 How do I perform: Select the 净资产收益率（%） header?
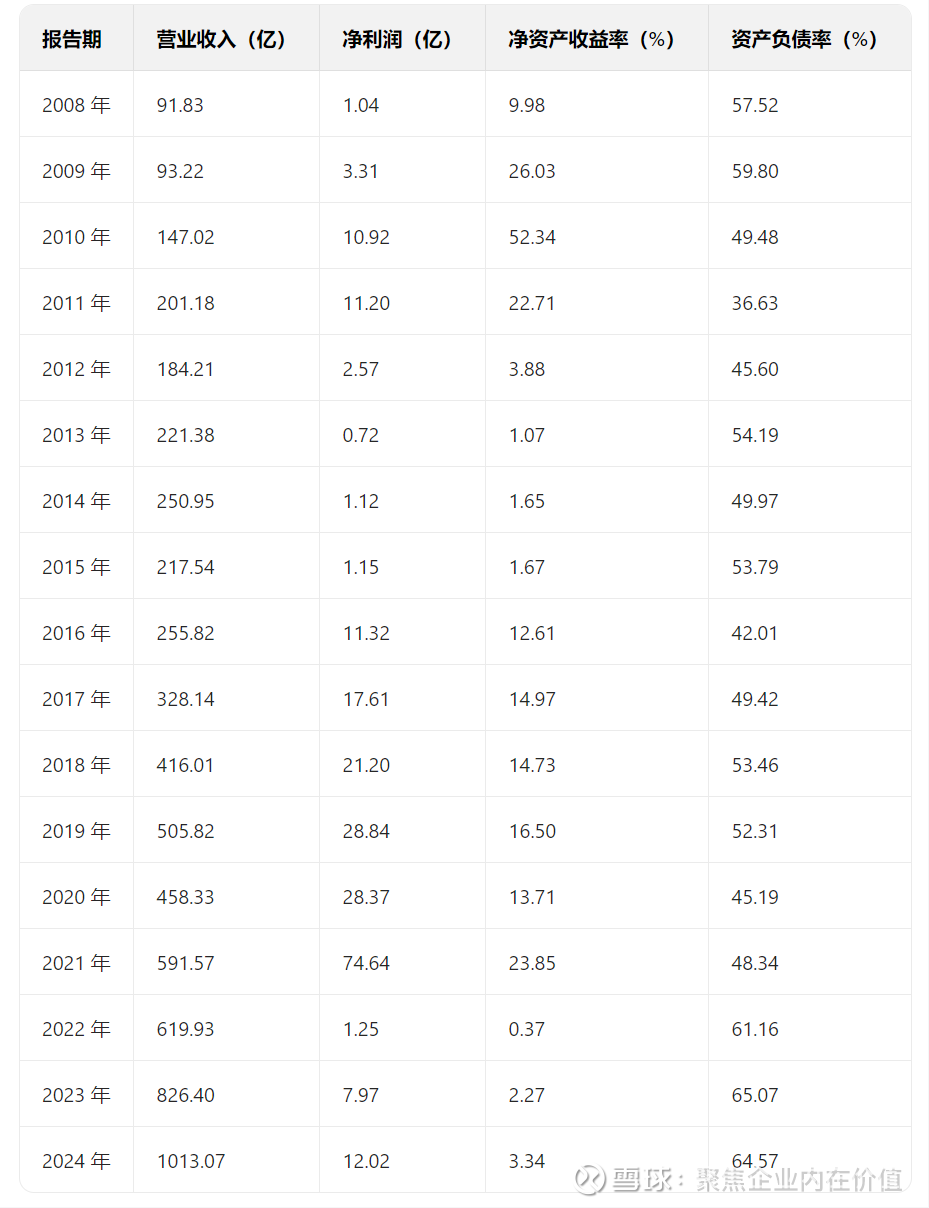pyautogui.click(x=592, y=39)
